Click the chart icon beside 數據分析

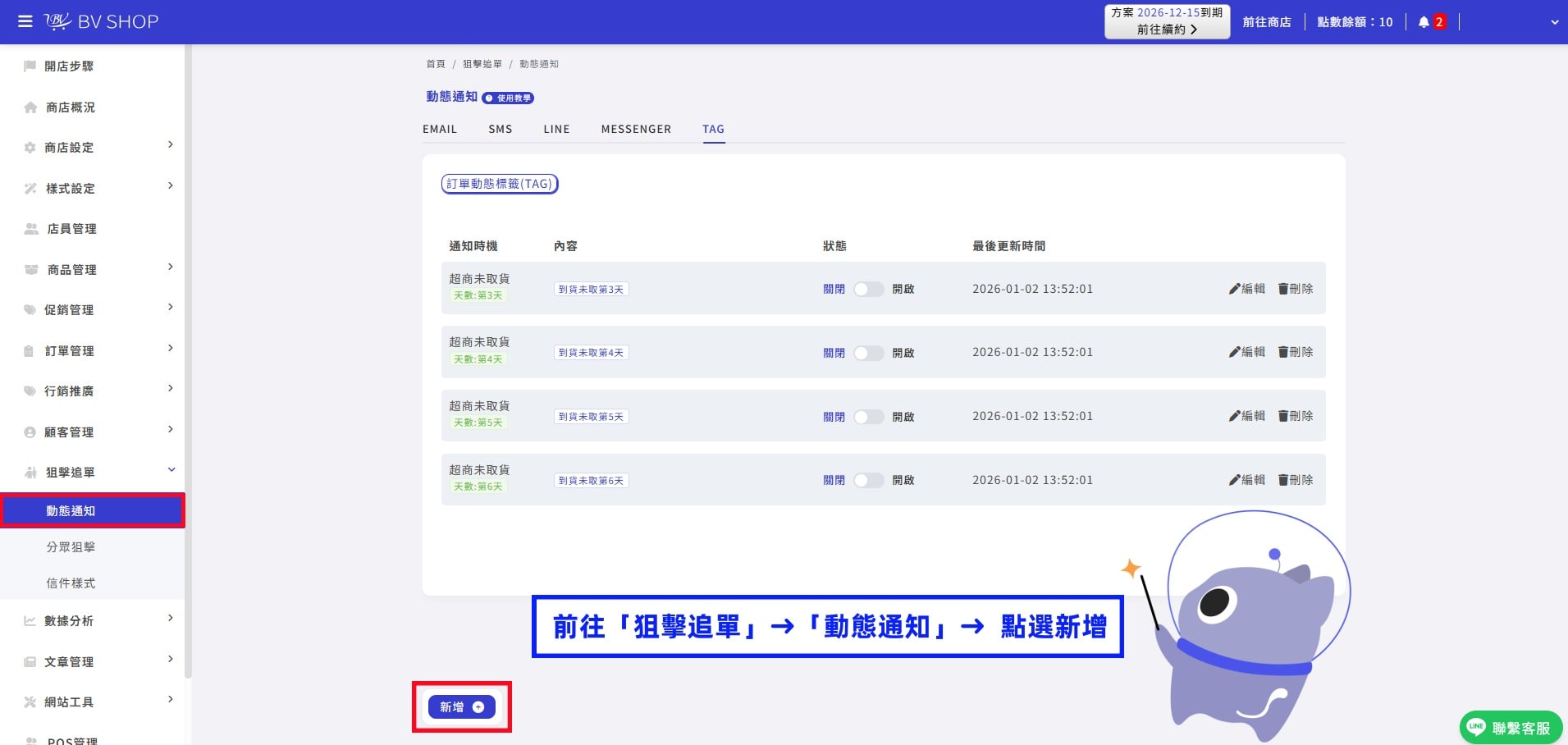(30, 621)
